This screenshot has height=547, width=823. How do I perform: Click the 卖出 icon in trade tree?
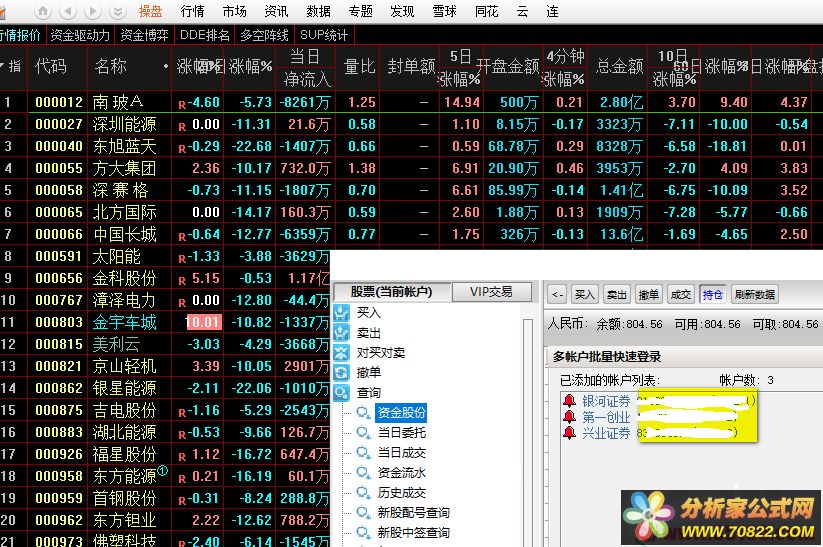[x=342, y=332]
